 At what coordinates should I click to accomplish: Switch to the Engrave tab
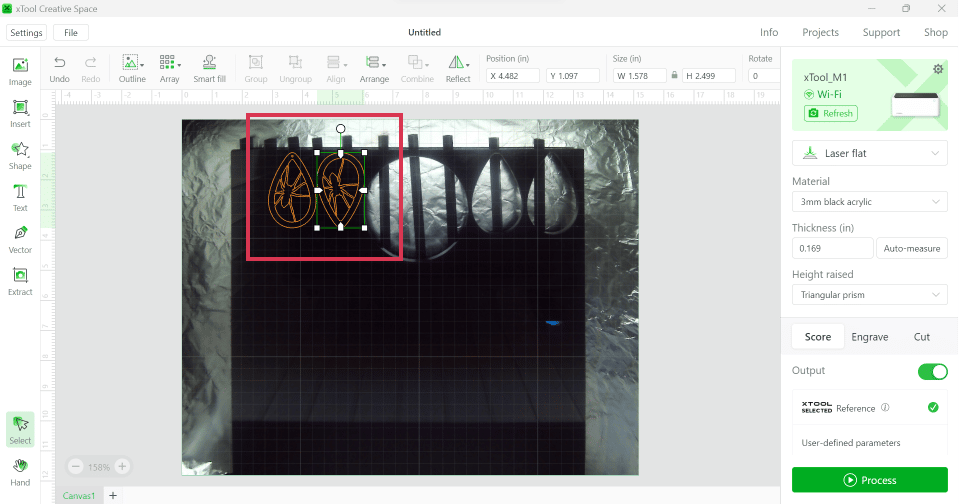[x=869, y=336]
